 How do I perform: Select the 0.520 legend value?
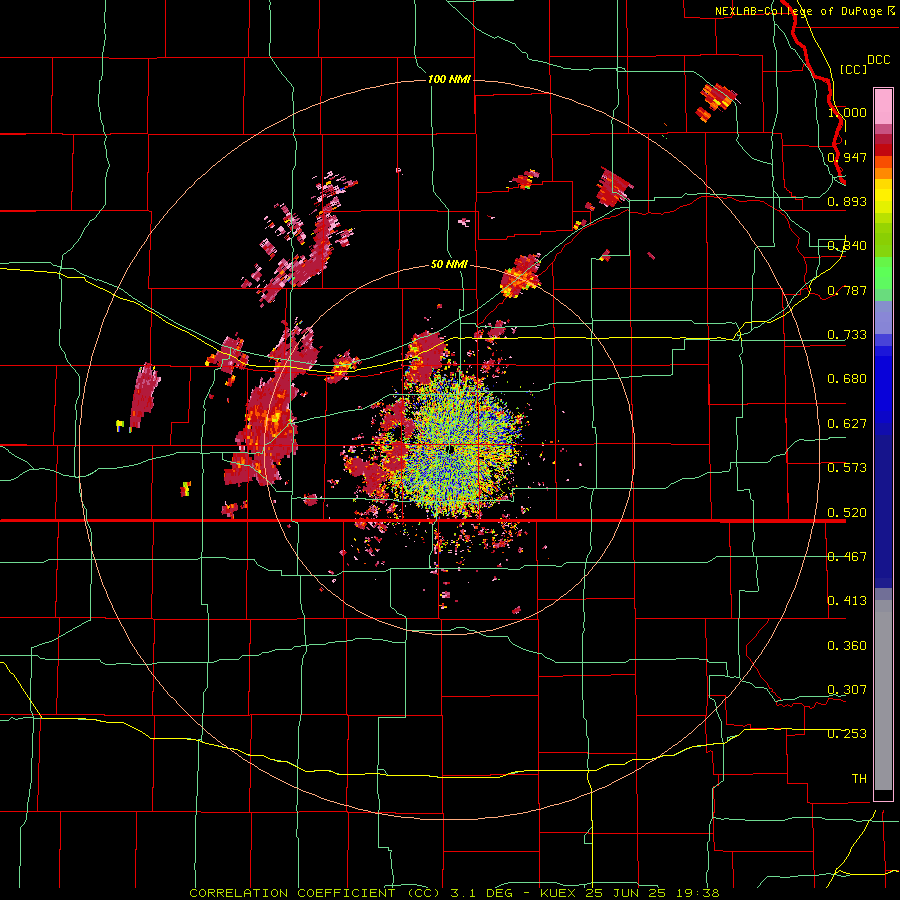(847, 512)
